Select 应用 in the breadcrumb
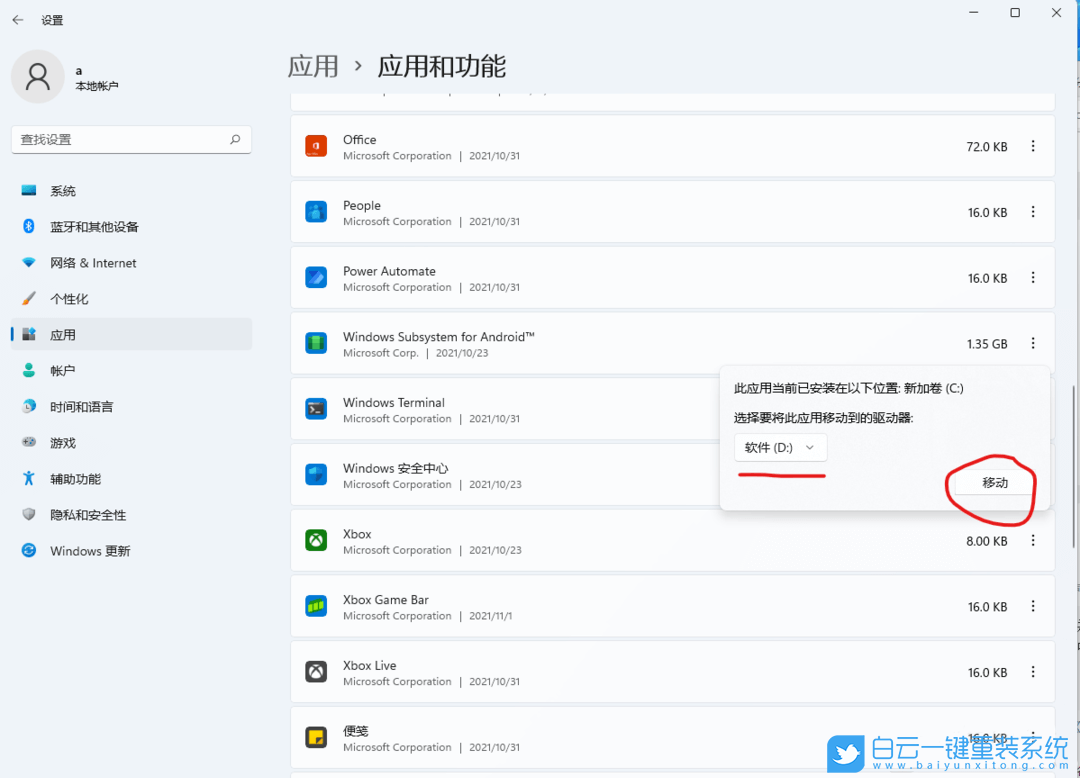 click(x=313, y=65)
